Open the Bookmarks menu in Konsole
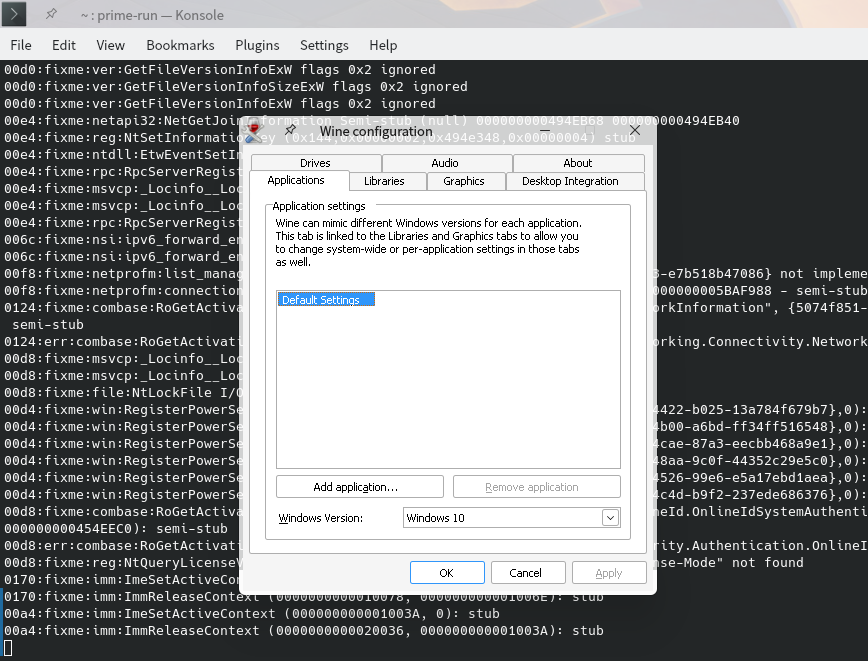This screenshot has width=868, height=661. coord(180,45)
